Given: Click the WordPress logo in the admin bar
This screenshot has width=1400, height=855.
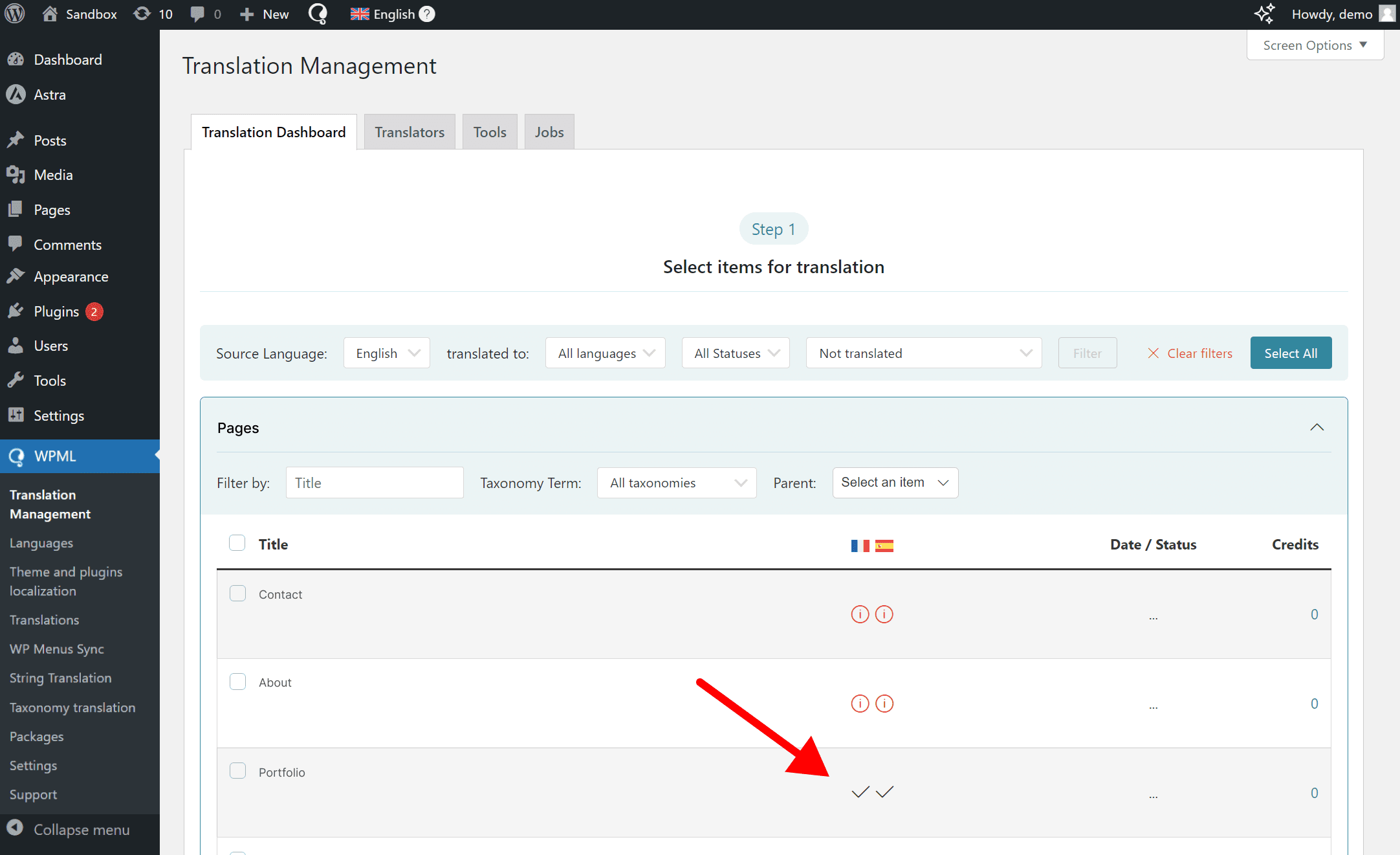Looking at the screenshot, I should point(14,14).
